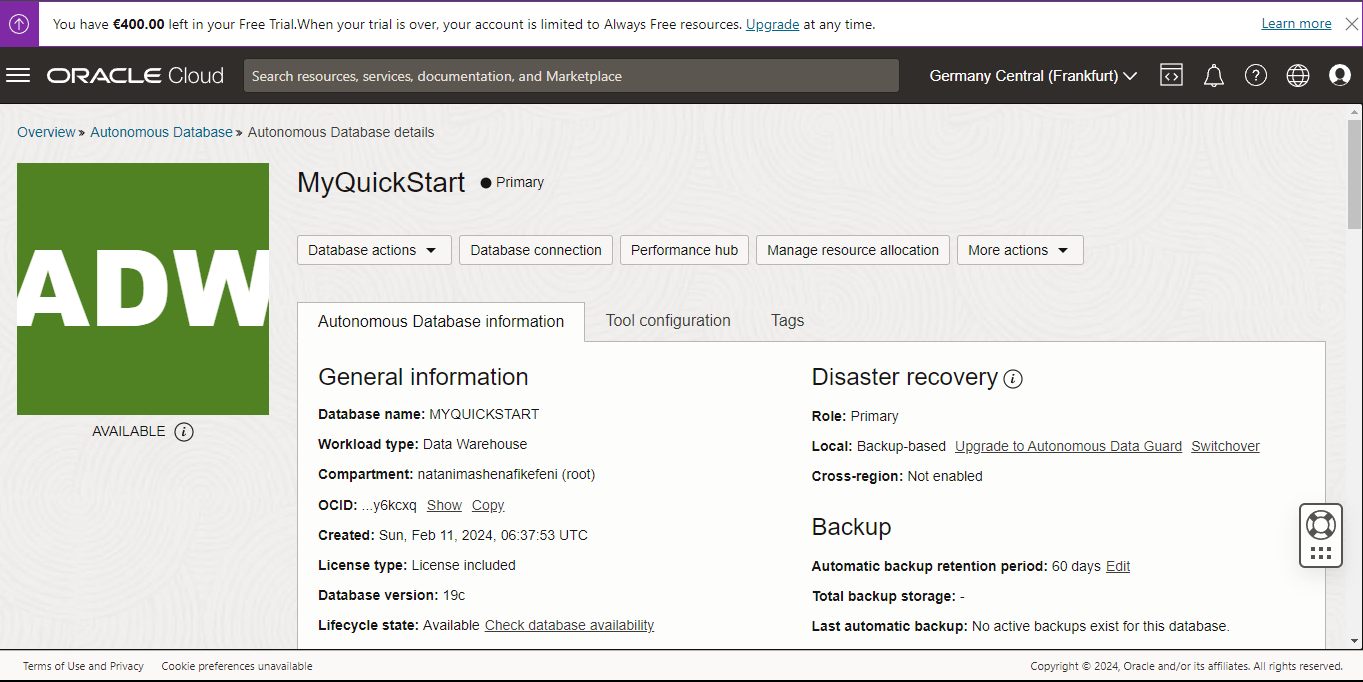
Task: Click the No active backups exist message
Action: (1100, 626)
